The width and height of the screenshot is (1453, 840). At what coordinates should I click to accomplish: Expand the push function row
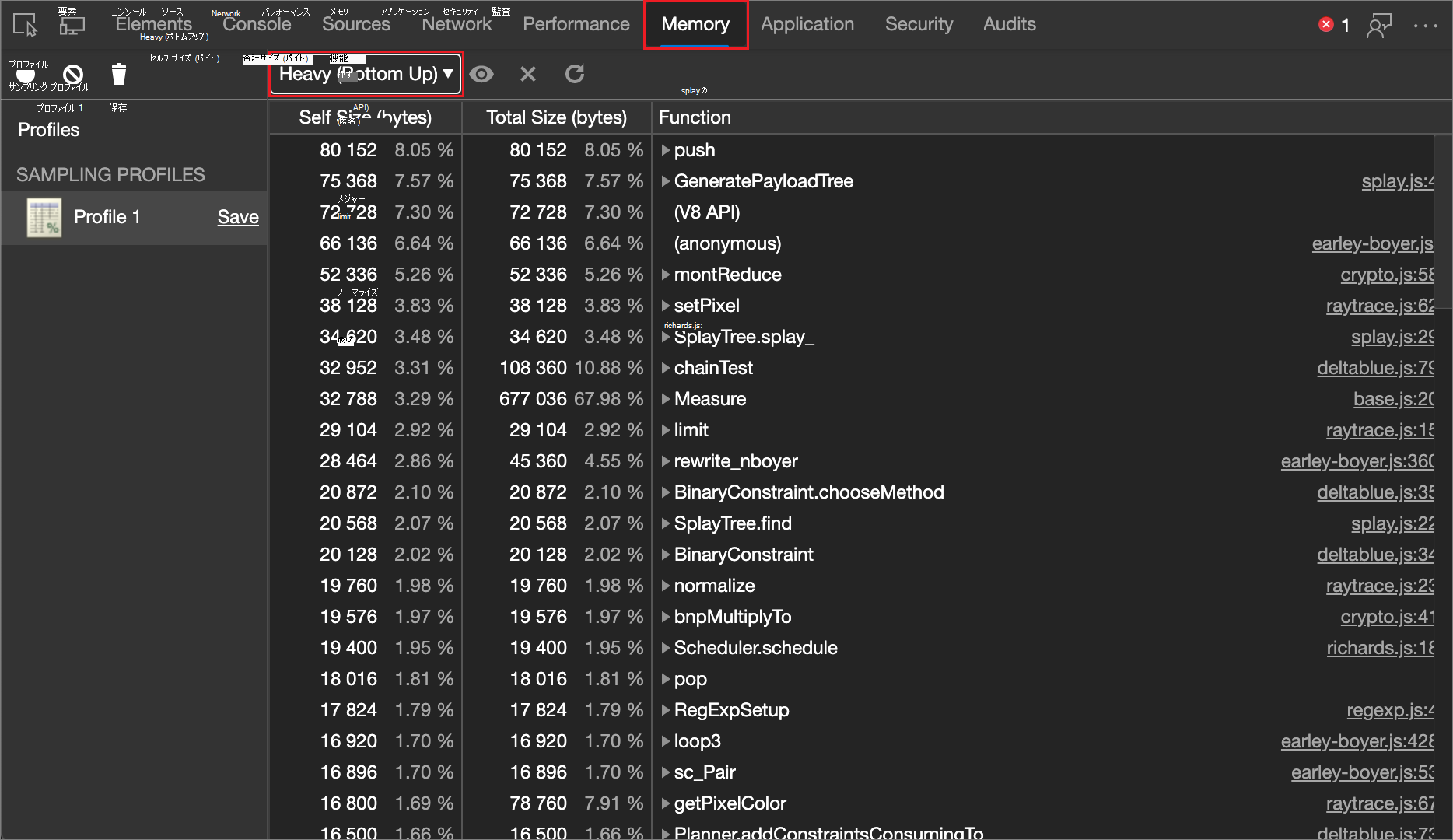coord(666,150)
